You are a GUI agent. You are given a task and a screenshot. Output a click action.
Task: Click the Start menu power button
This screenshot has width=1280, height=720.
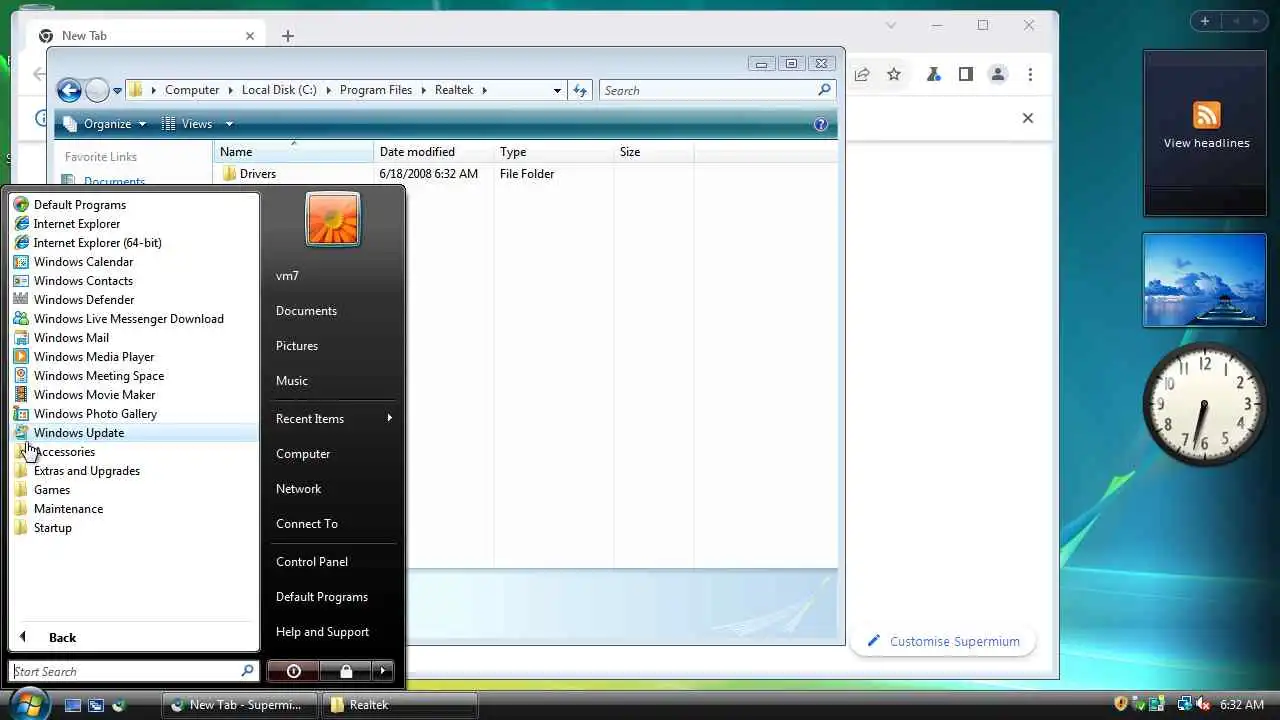coord(293,671)
